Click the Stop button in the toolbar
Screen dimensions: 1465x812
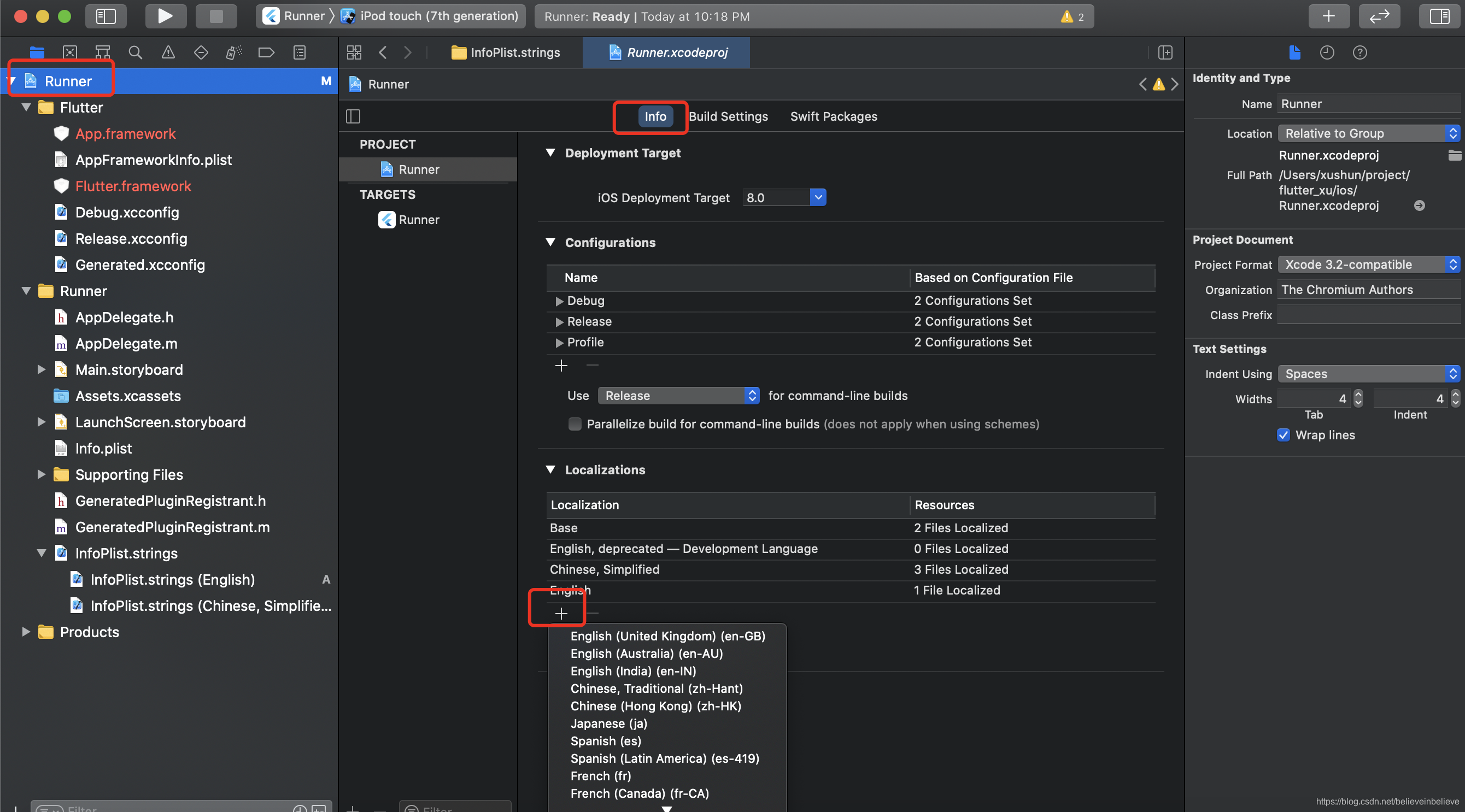(216, 16)
